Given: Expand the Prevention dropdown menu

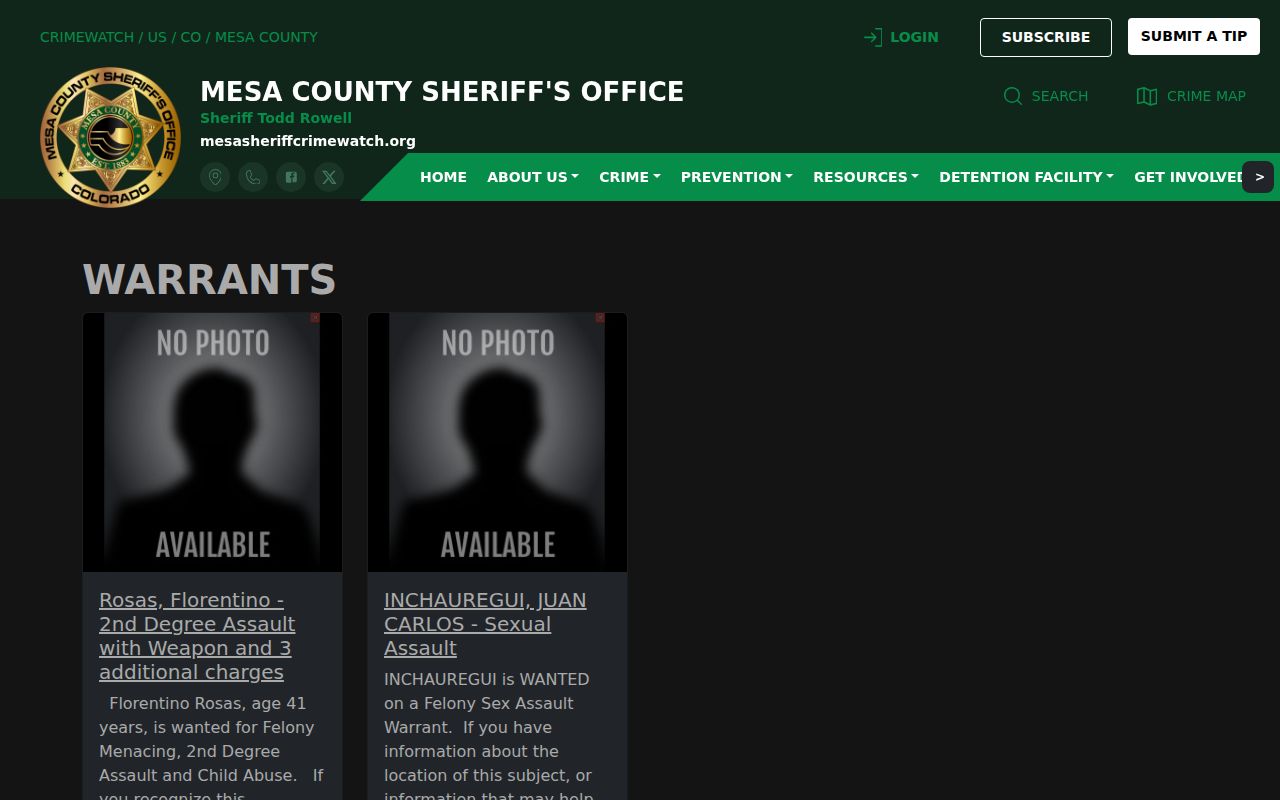Looking at the screenshot, I should pos(737,177).
